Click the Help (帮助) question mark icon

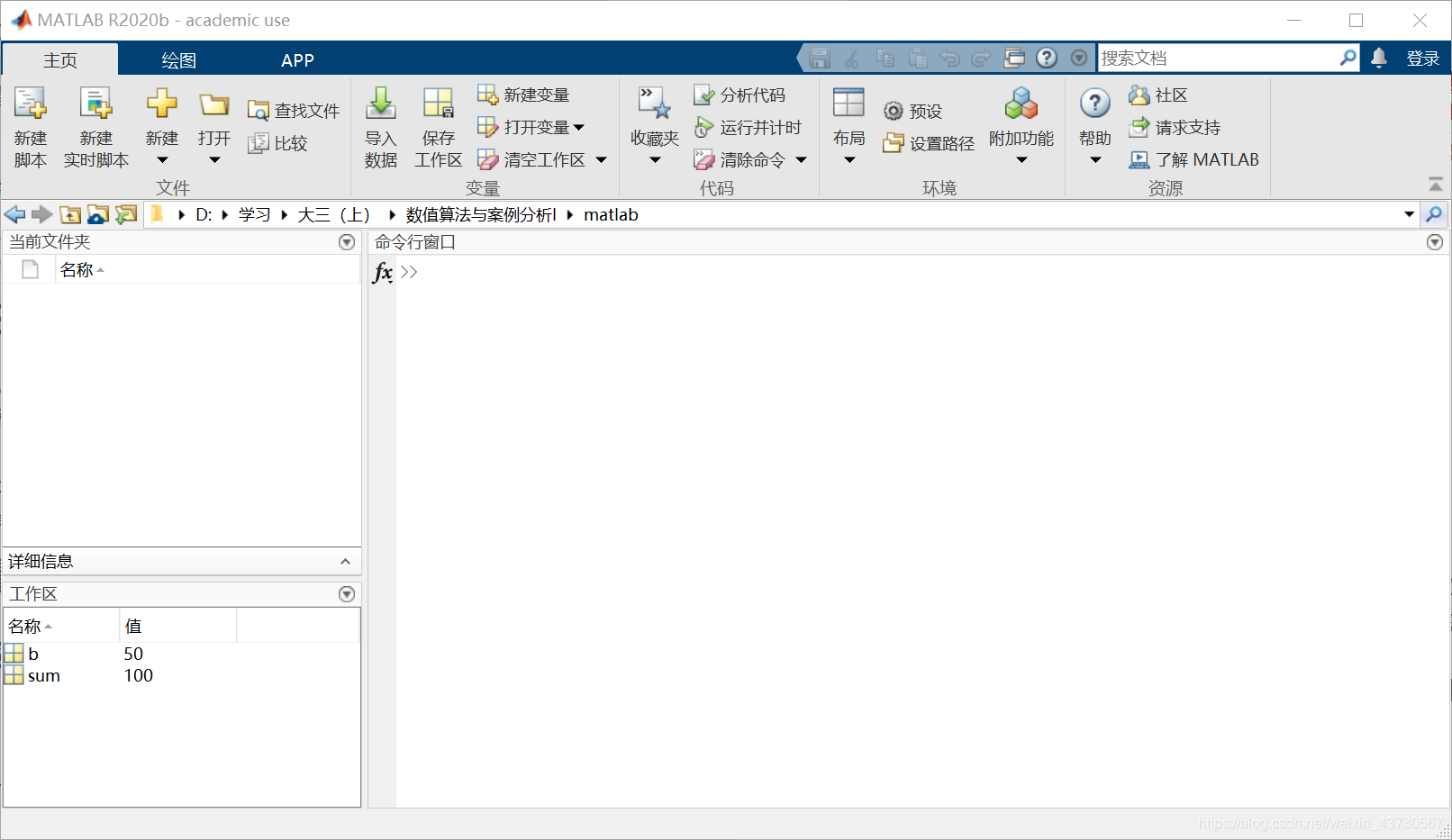point(1095,104)
